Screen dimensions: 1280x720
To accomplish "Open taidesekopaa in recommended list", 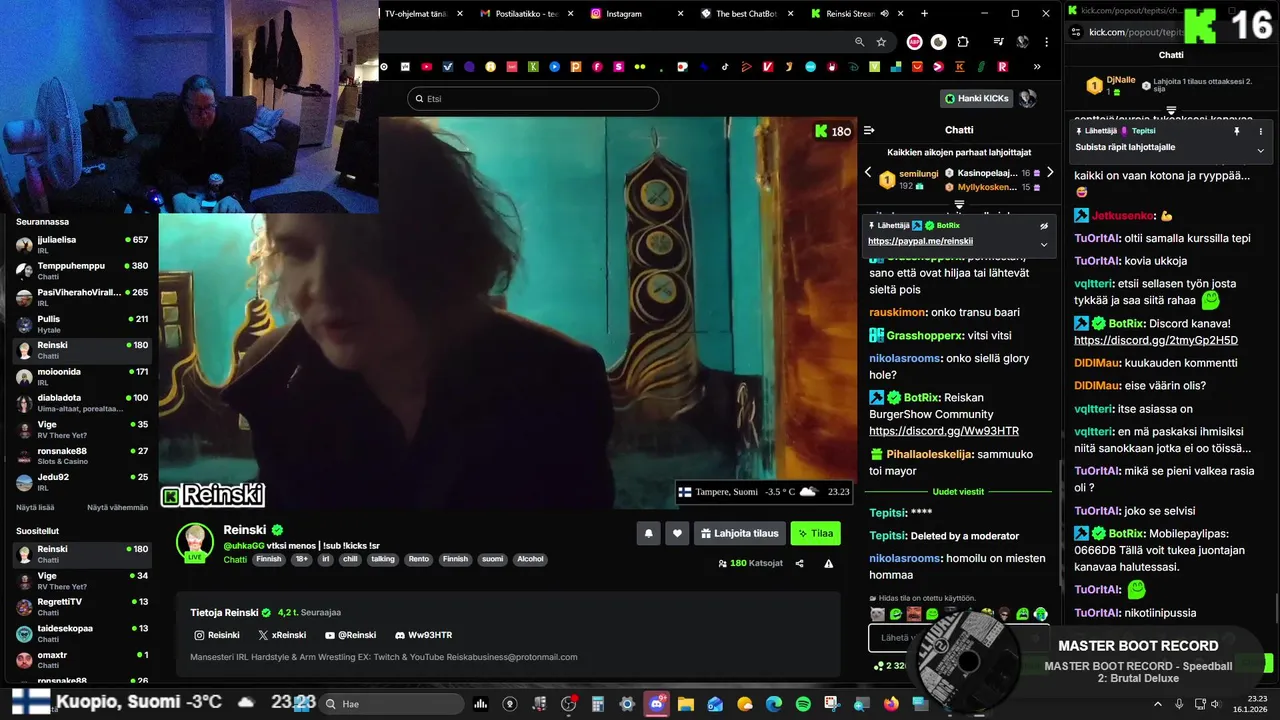I will (x=82, y=633).
